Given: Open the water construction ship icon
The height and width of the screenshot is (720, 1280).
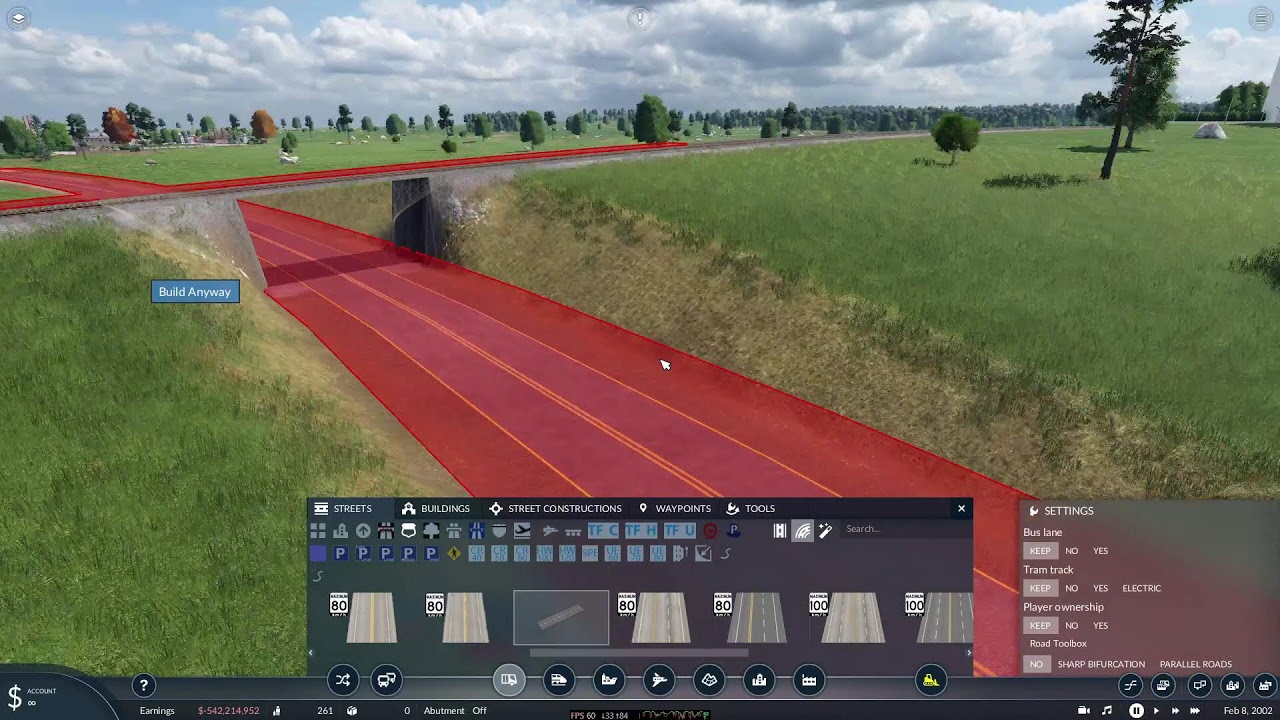Looking at the screenshot, I should pos(609,681).
